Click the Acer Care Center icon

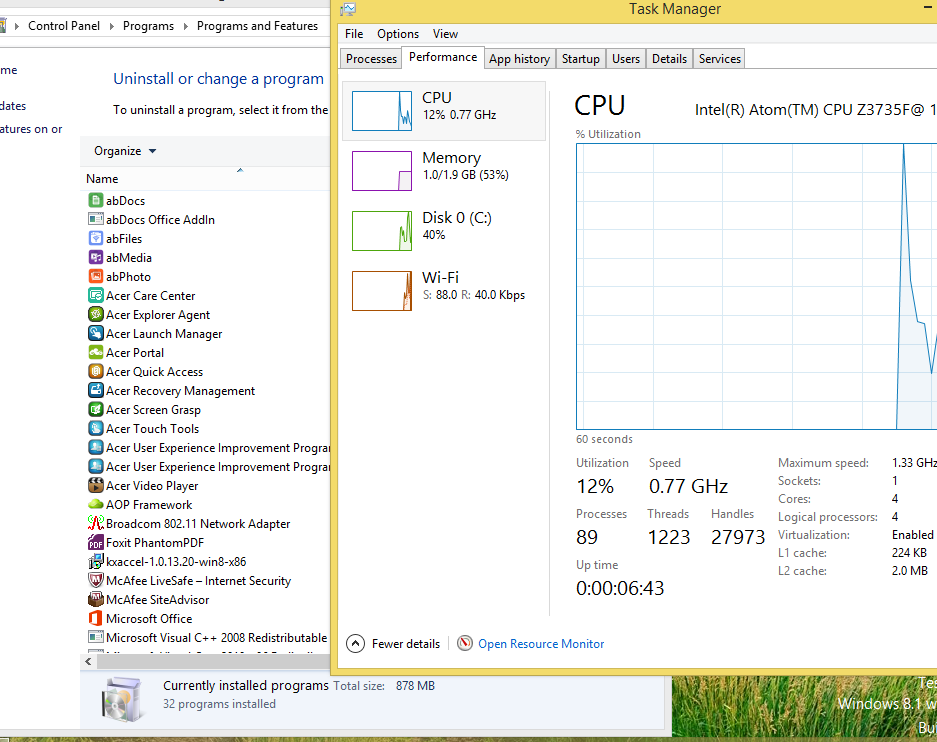tap(96, 295)
